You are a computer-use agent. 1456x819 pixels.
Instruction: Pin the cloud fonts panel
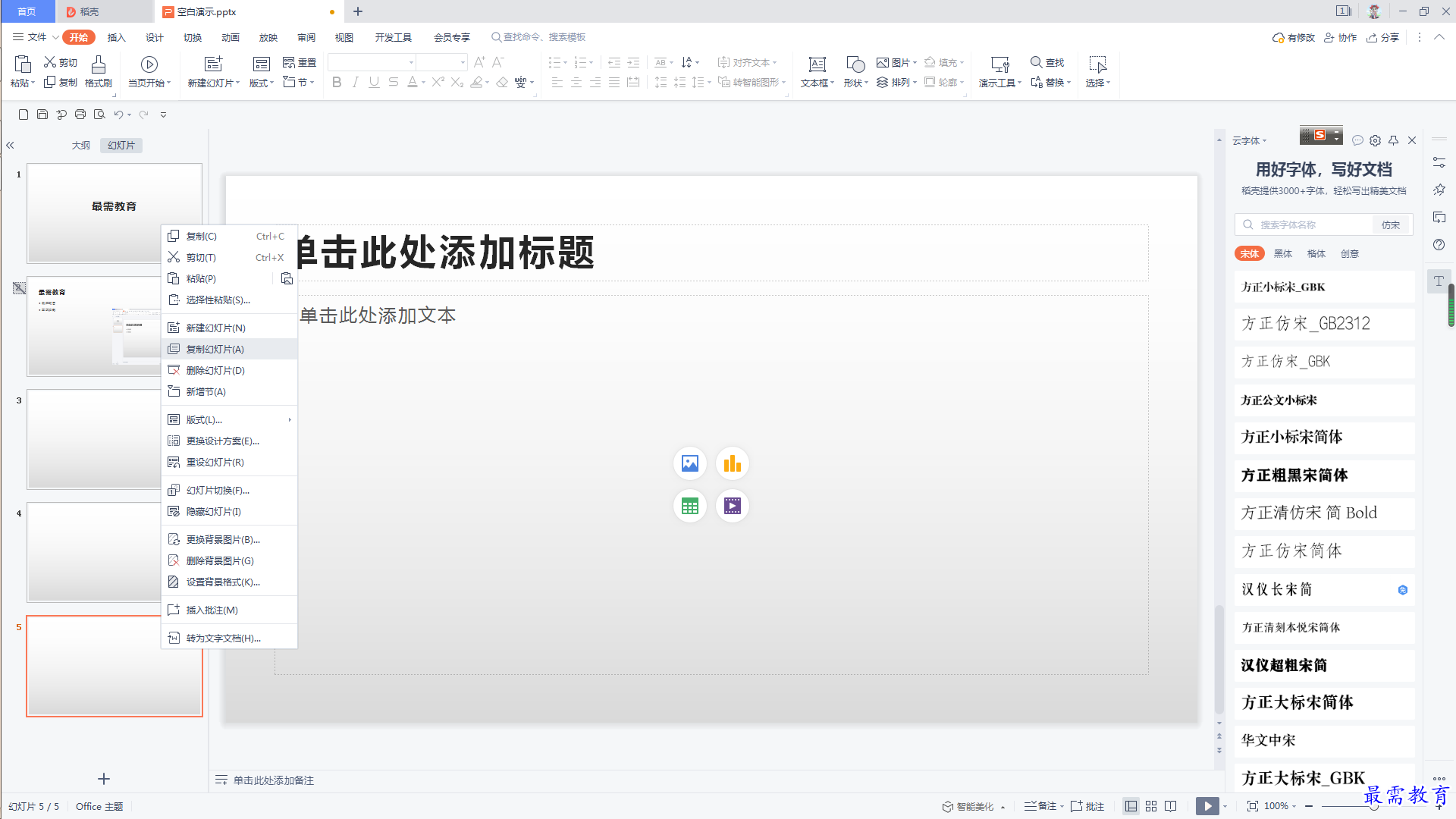1394,140
